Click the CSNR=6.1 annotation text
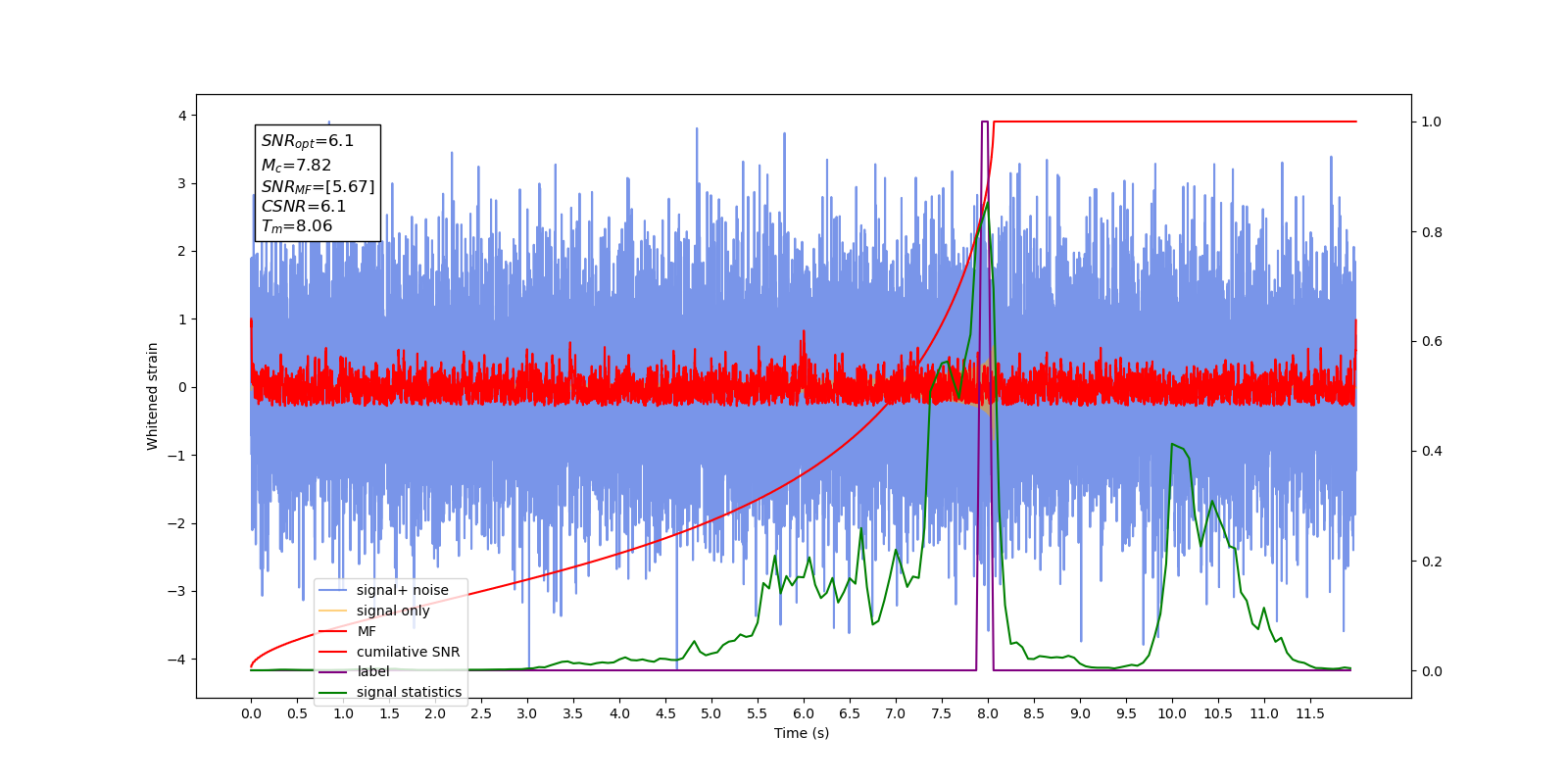1568x784 pixels. point(304,207)
